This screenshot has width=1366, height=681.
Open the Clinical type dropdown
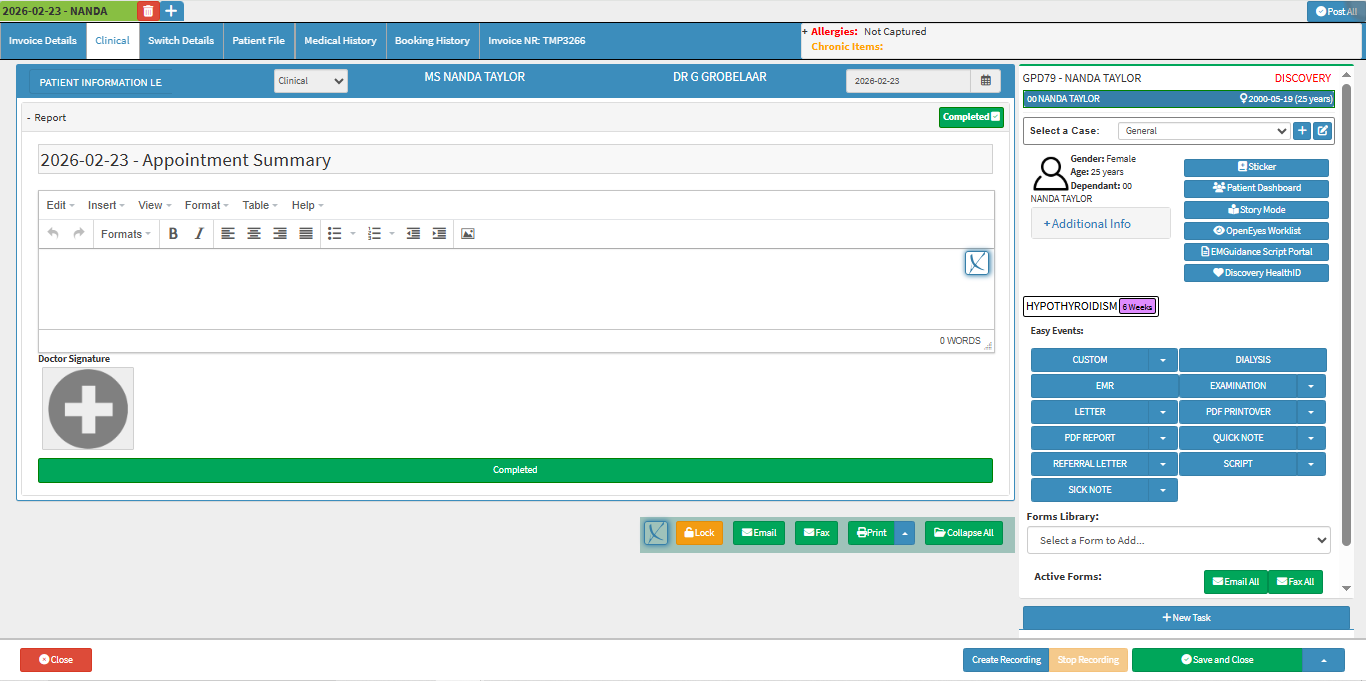311,81
